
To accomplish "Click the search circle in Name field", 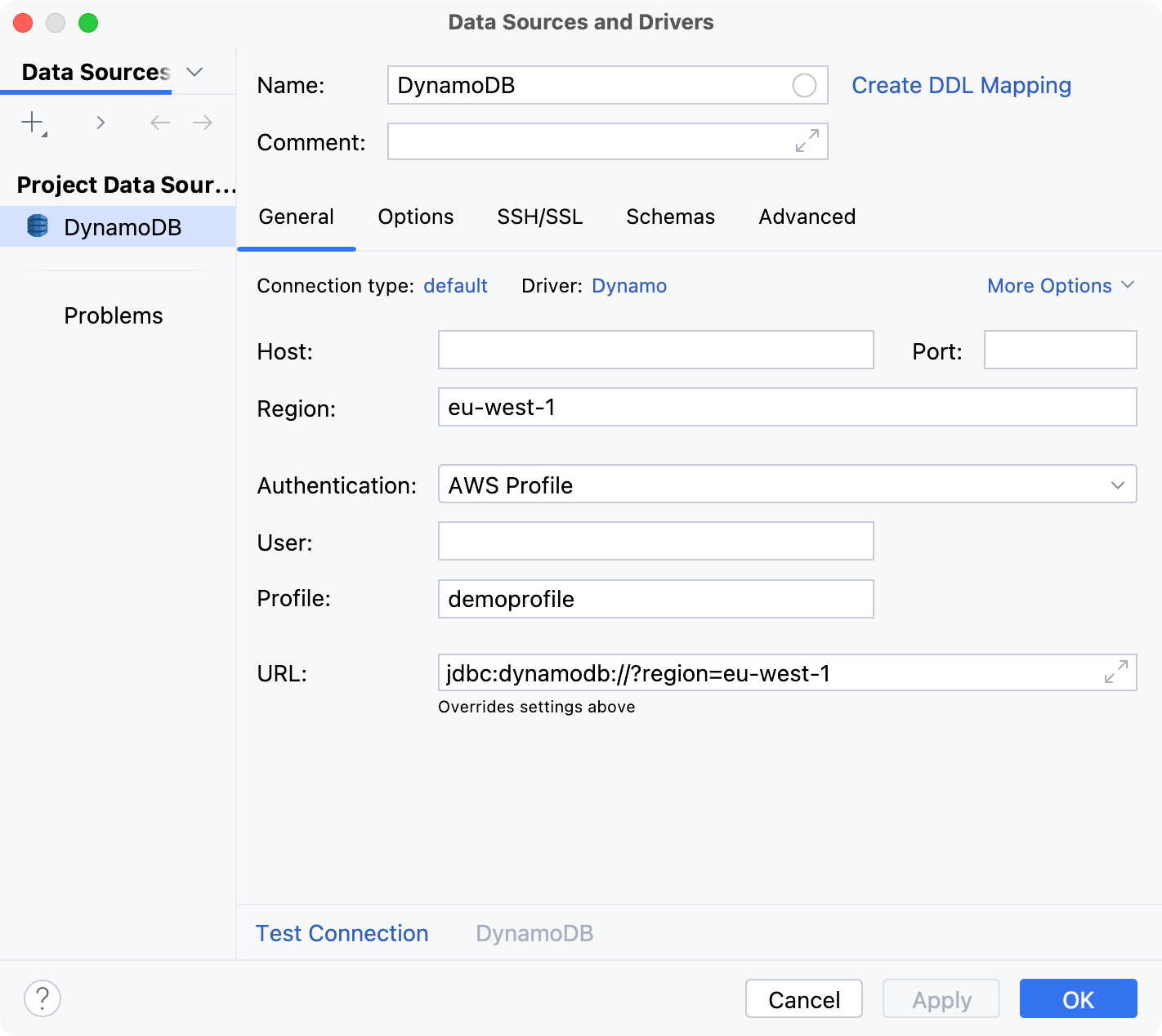I will point(804,85).
